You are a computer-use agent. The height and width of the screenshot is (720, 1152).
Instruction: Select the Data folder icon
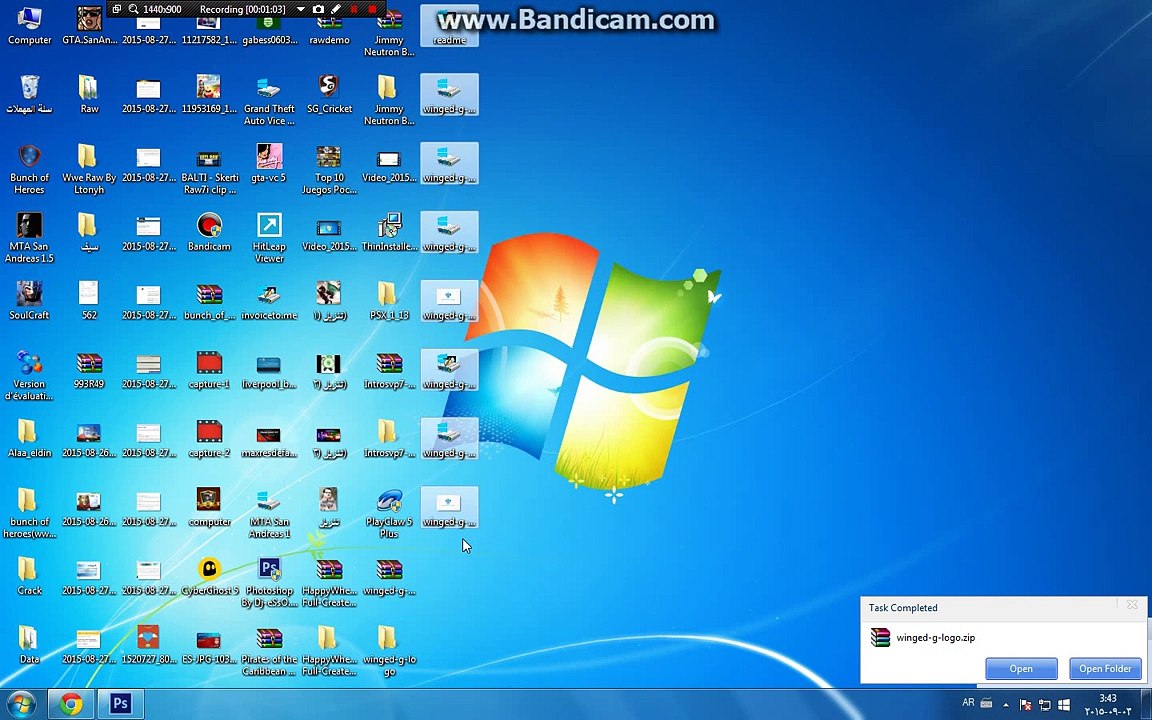29,646
